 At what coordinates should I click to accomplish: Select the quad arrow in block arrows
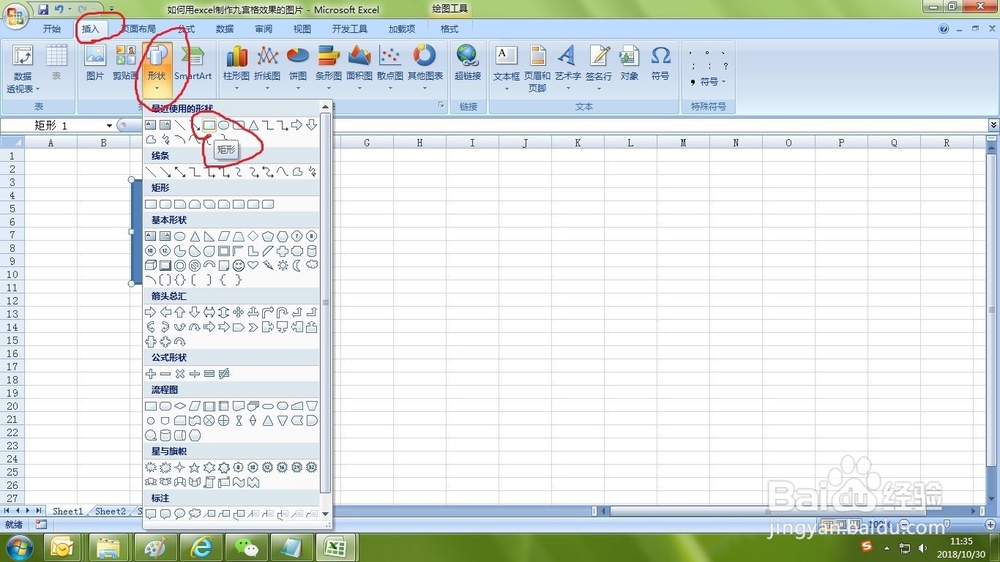[239, 312]
